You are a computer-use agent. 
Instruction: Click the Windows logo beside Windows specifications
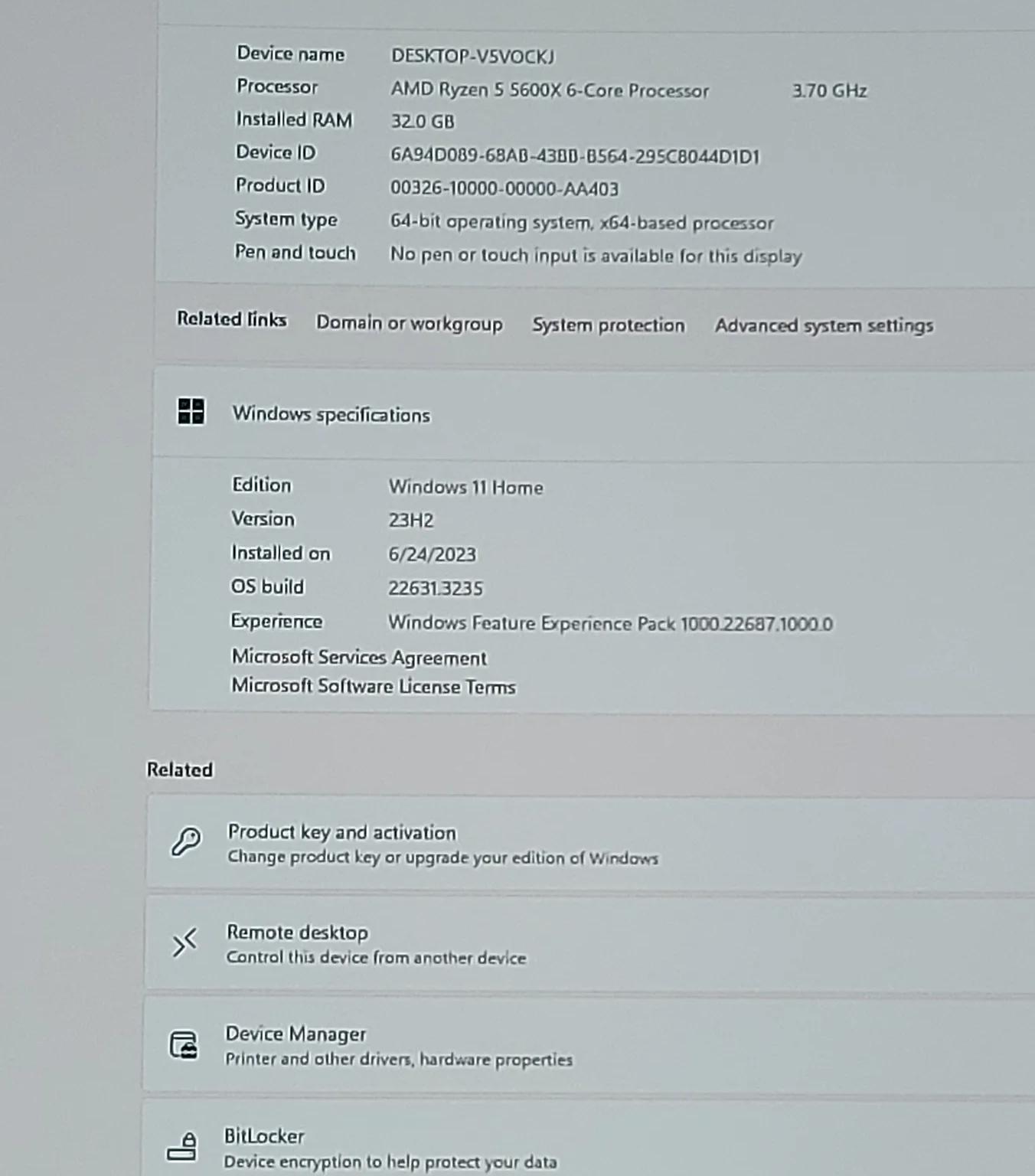(x=193, y=411)
